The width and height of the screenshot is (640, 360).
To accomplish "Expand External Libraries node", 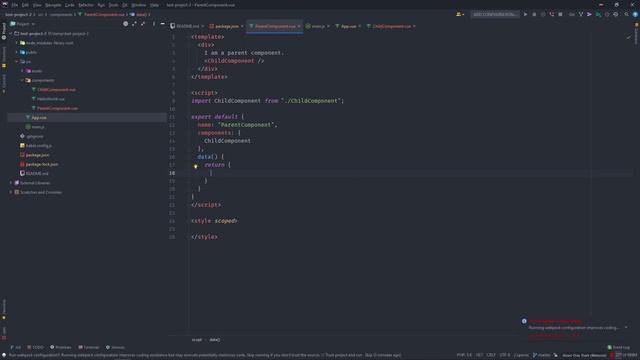I will pos(11,183).
